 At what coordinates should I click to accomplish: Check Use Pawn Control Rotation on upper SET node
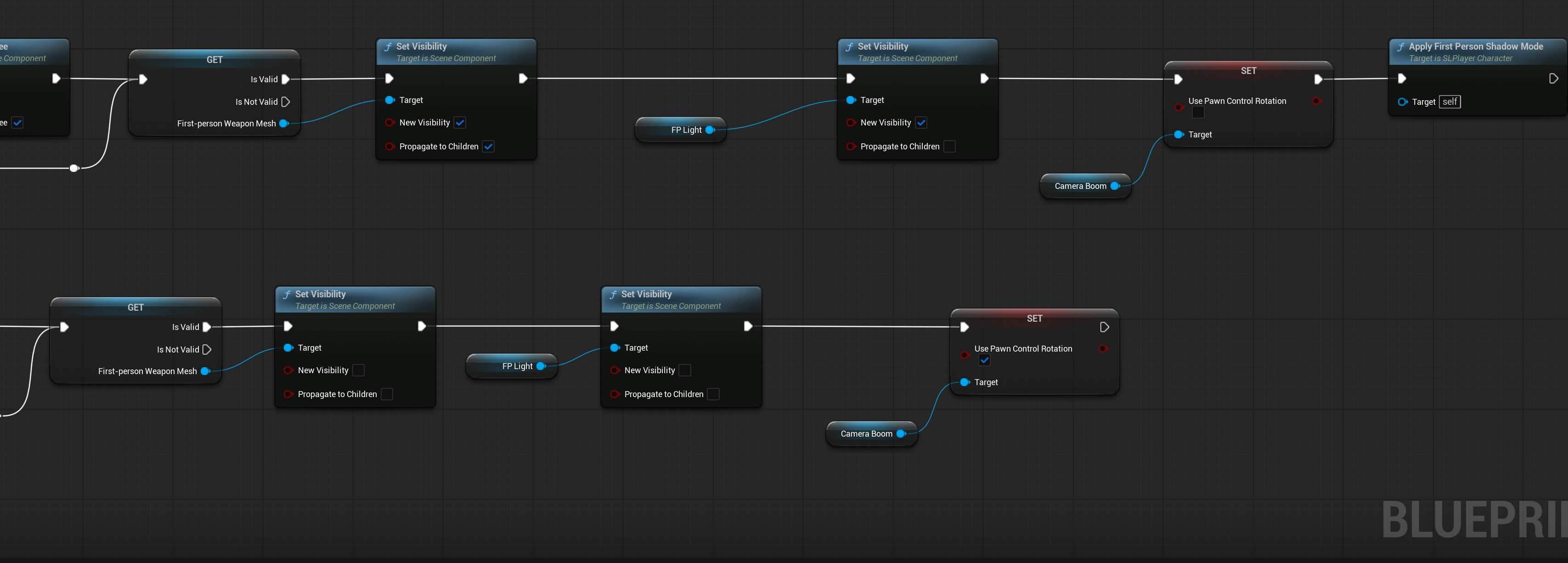pos(1198,113)
